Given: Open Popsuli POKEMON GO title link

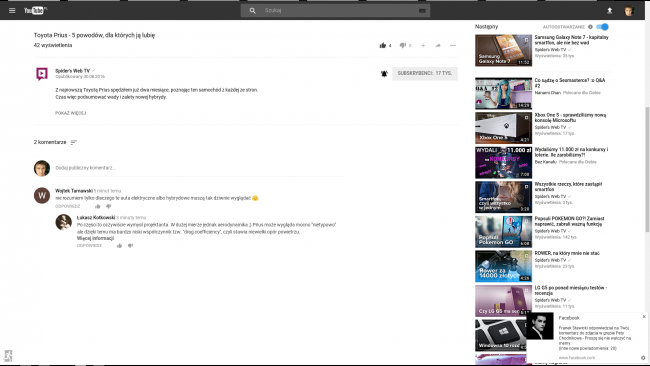Looking at the screenshot, I should (x=569, y=221).
